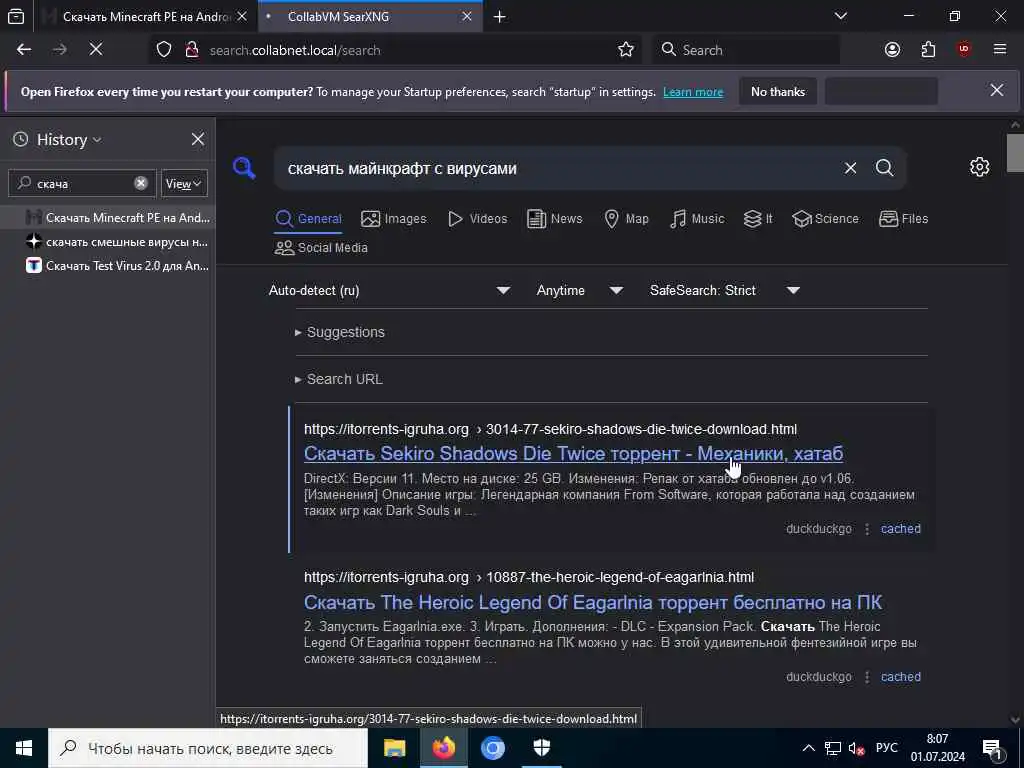Select the General category tab
The height and width of the screenshot is (768, 1024).
(308, 219)
